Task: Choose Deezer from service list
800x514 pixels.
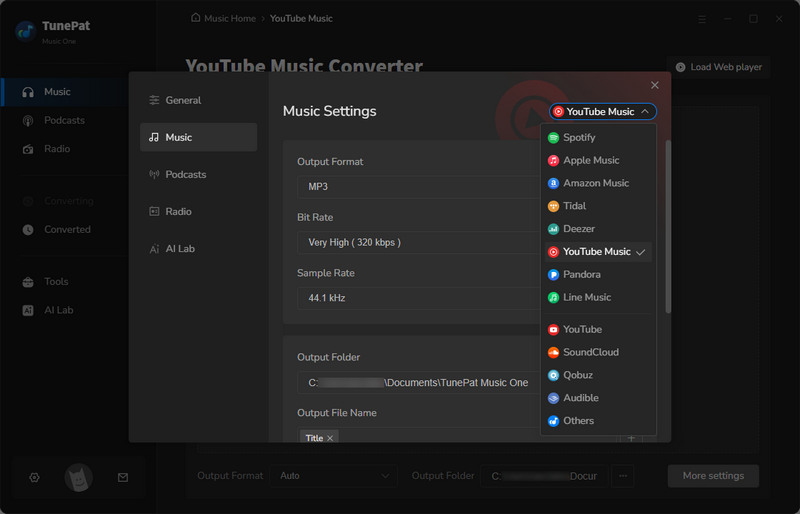Action: 598,229
